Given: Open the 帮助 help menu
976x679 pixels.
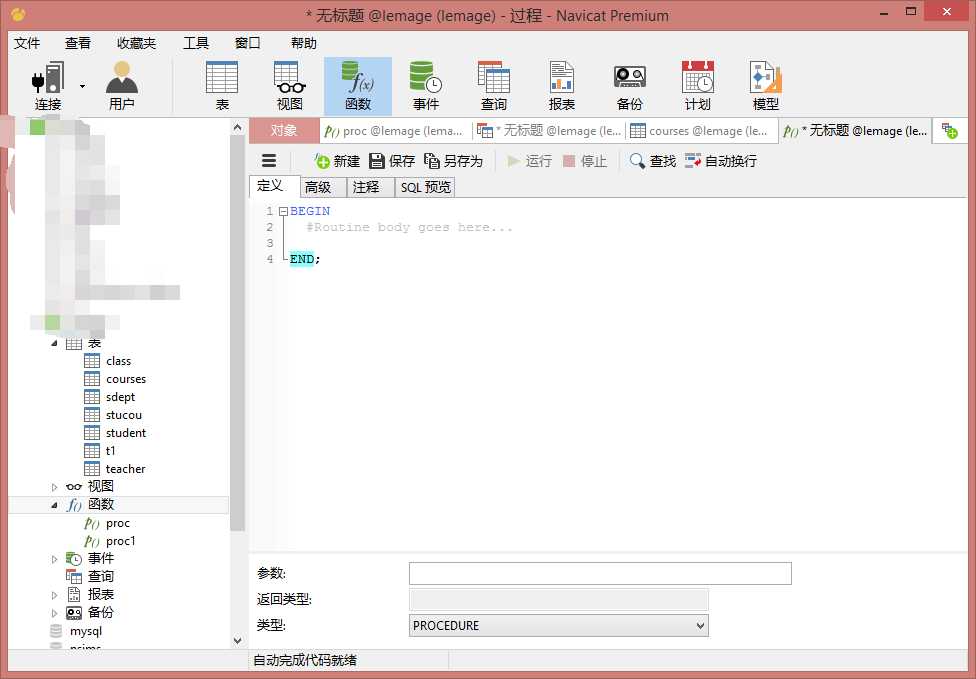Looking at the screenshot, I should [304, 43].
